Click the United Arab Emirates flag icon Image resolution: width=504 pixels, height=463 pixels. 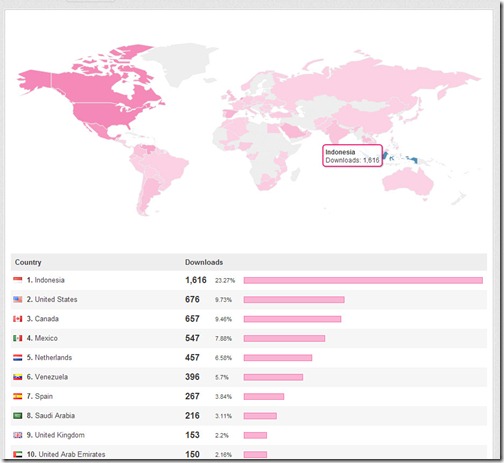(x=18, y=454)
